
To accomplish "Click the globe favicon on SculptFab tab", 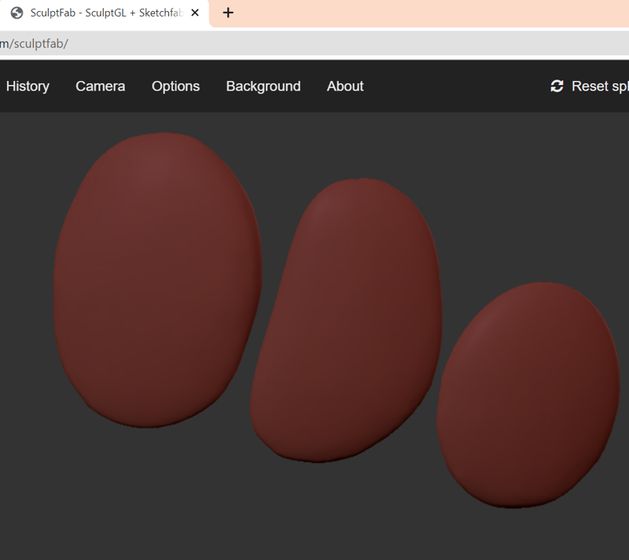I will 17,13.
